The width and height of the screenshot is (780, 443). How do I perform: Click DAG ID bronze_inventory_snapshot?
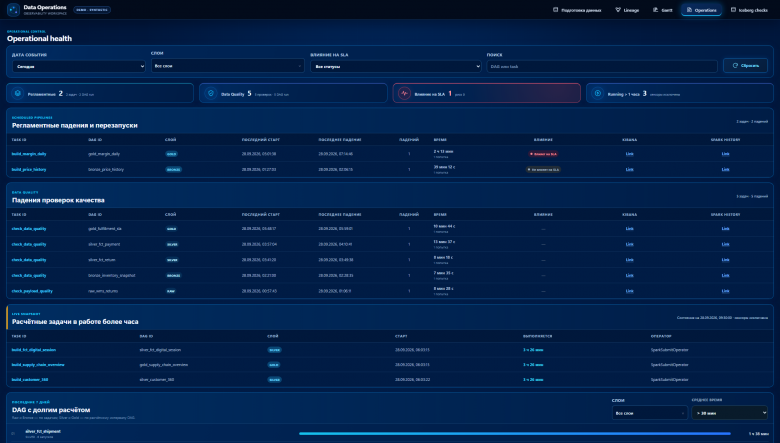(112, 275)
